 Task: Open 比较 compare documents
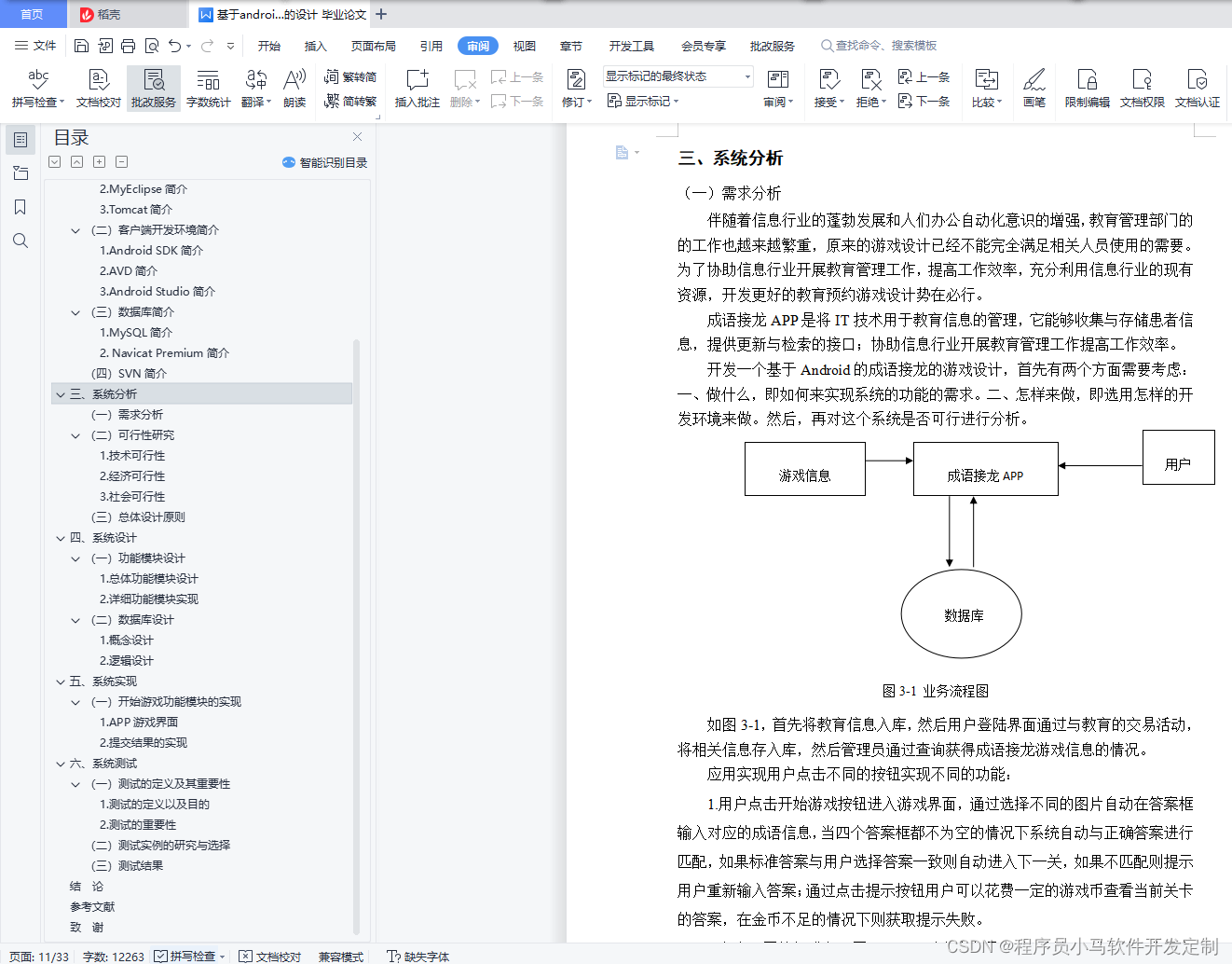(986, 89)
